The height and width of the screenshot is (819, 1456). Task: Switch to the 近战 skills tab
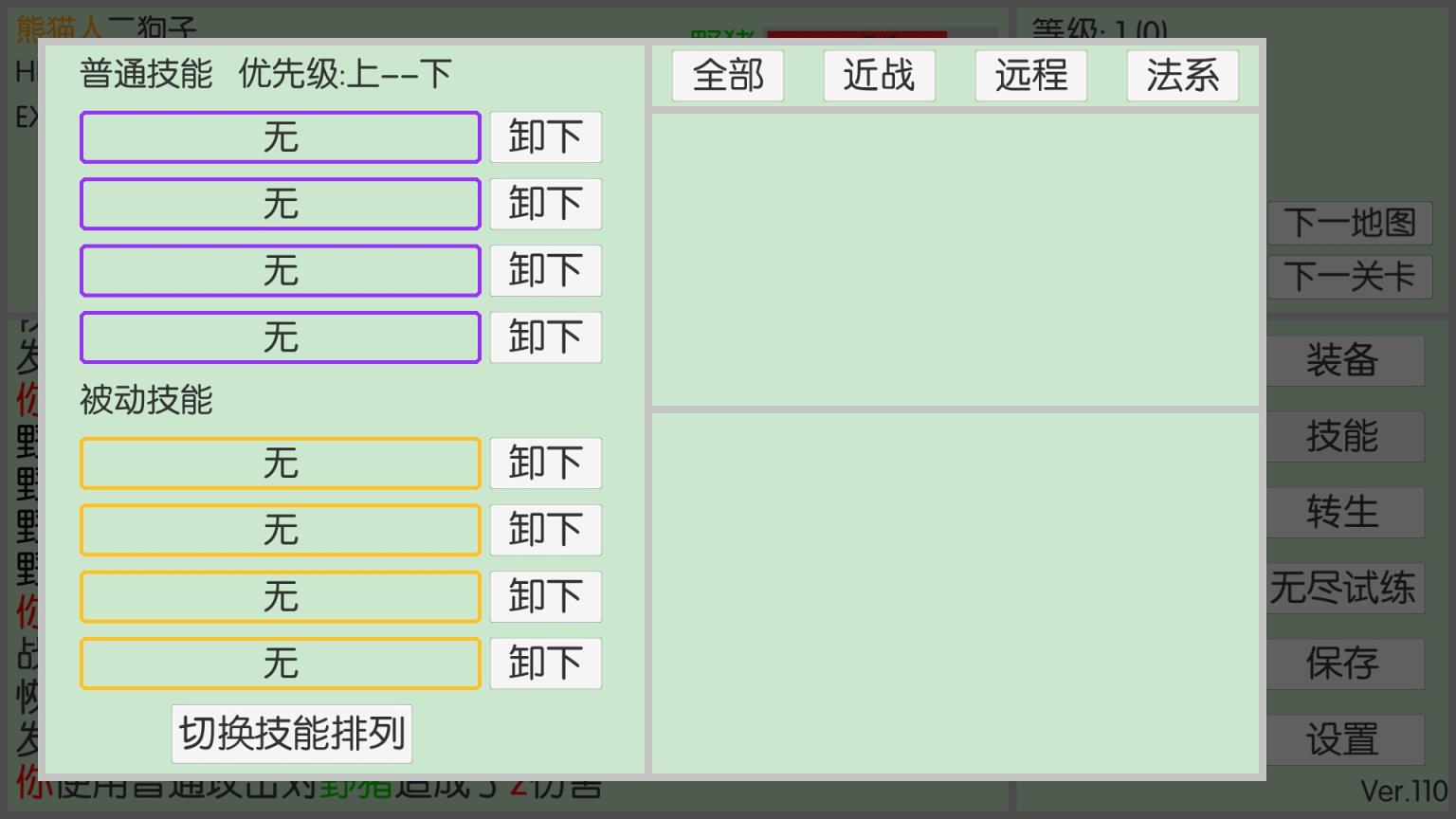(878, 75)
